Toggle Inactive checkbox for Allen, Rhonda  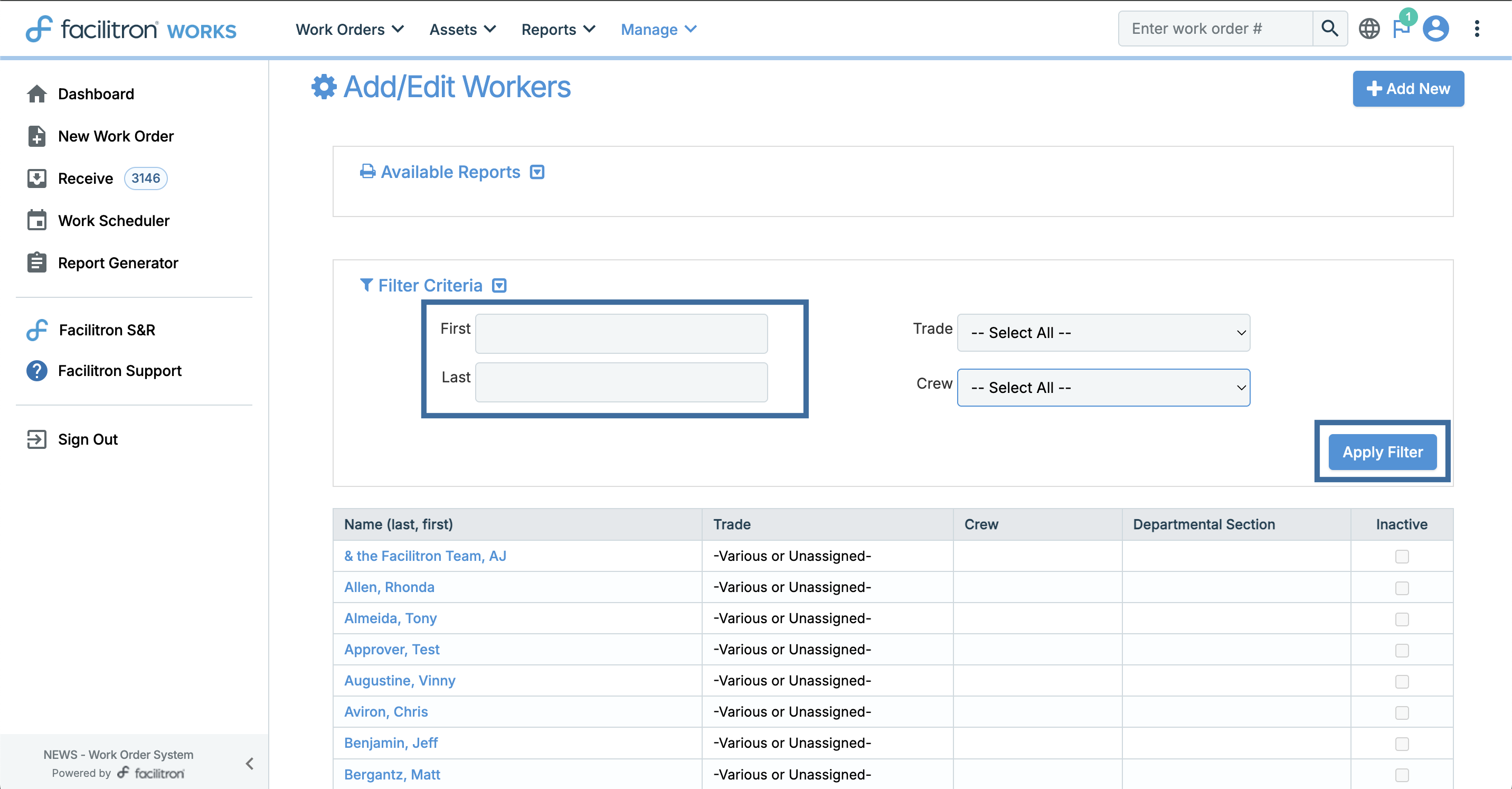(x=1402, y=588)
